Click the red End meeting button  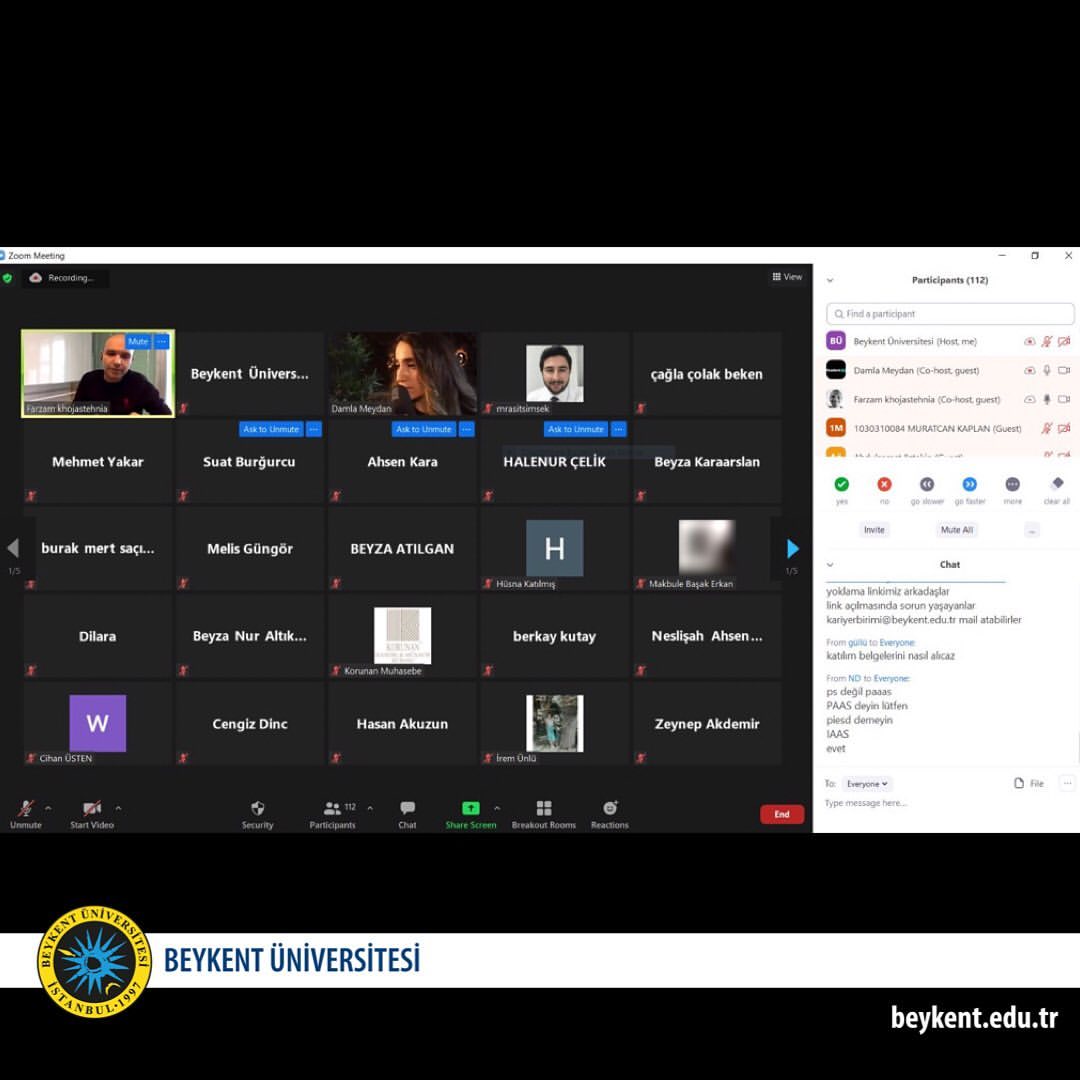coord(782,814)
